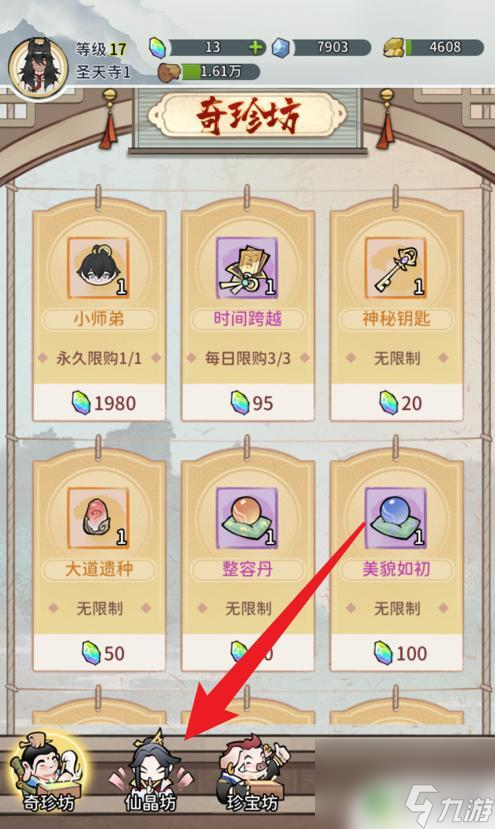This screenshot has height=829, width=495.
Task: Tap the 整容丹 orange pill icon
Action: 247,518
